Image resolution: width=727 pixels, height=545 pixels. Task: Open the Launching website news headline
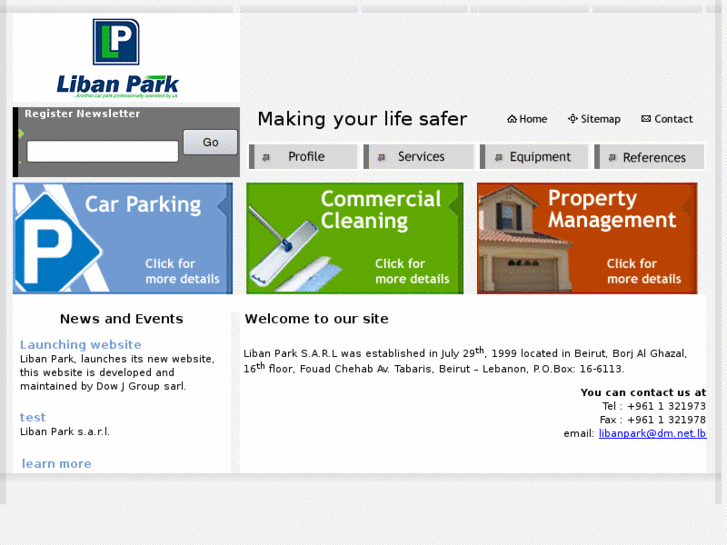pyautogui.click(x=81, y=345)
